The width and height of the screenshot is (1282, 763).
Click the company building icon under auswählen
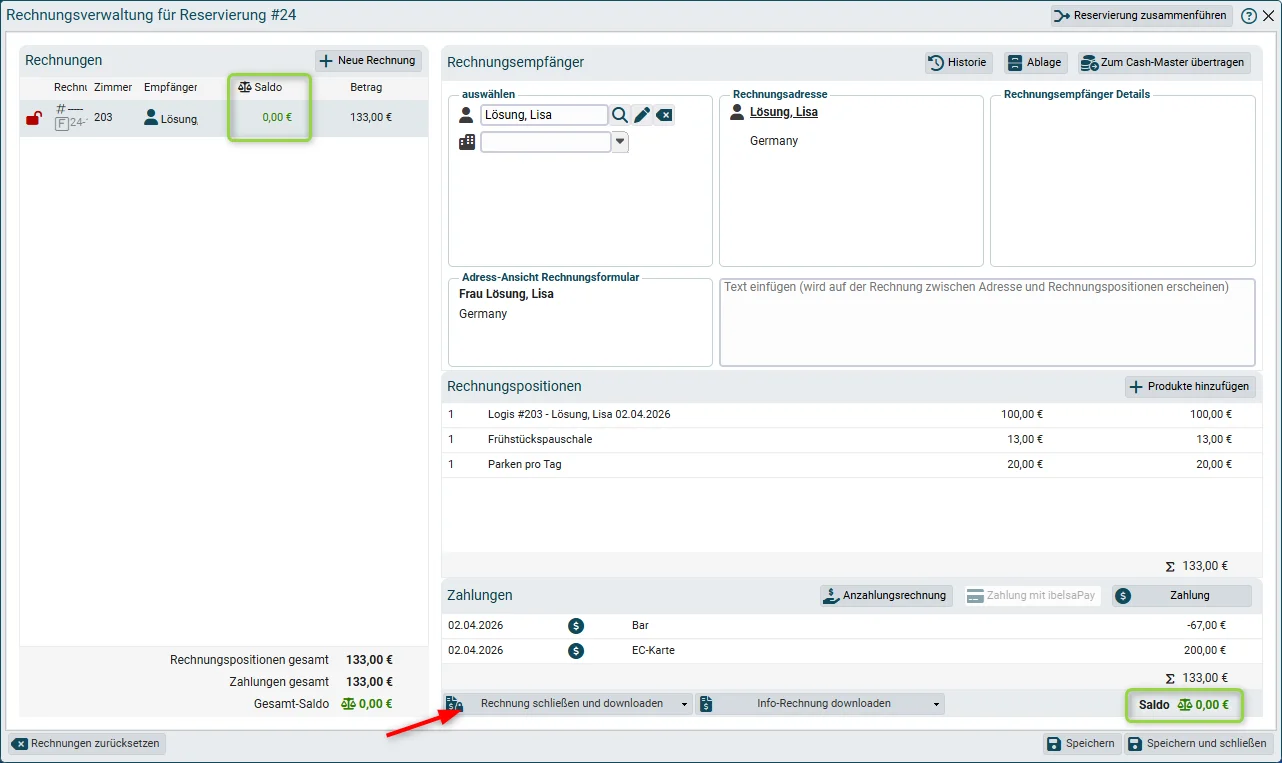(467, 142)
